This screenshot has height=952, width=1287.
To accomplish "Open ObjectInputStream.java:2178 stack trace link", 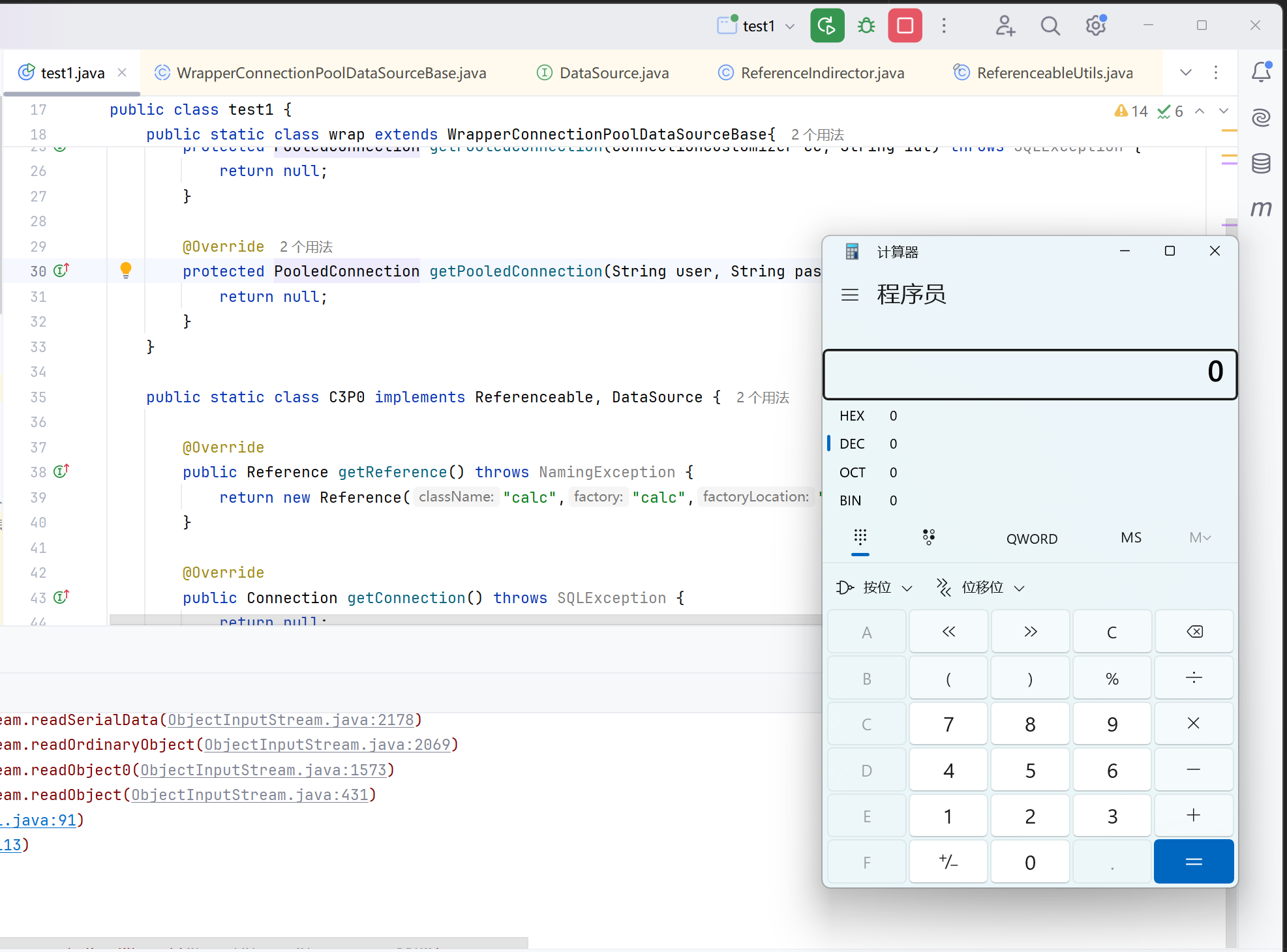I will [291, 720].
